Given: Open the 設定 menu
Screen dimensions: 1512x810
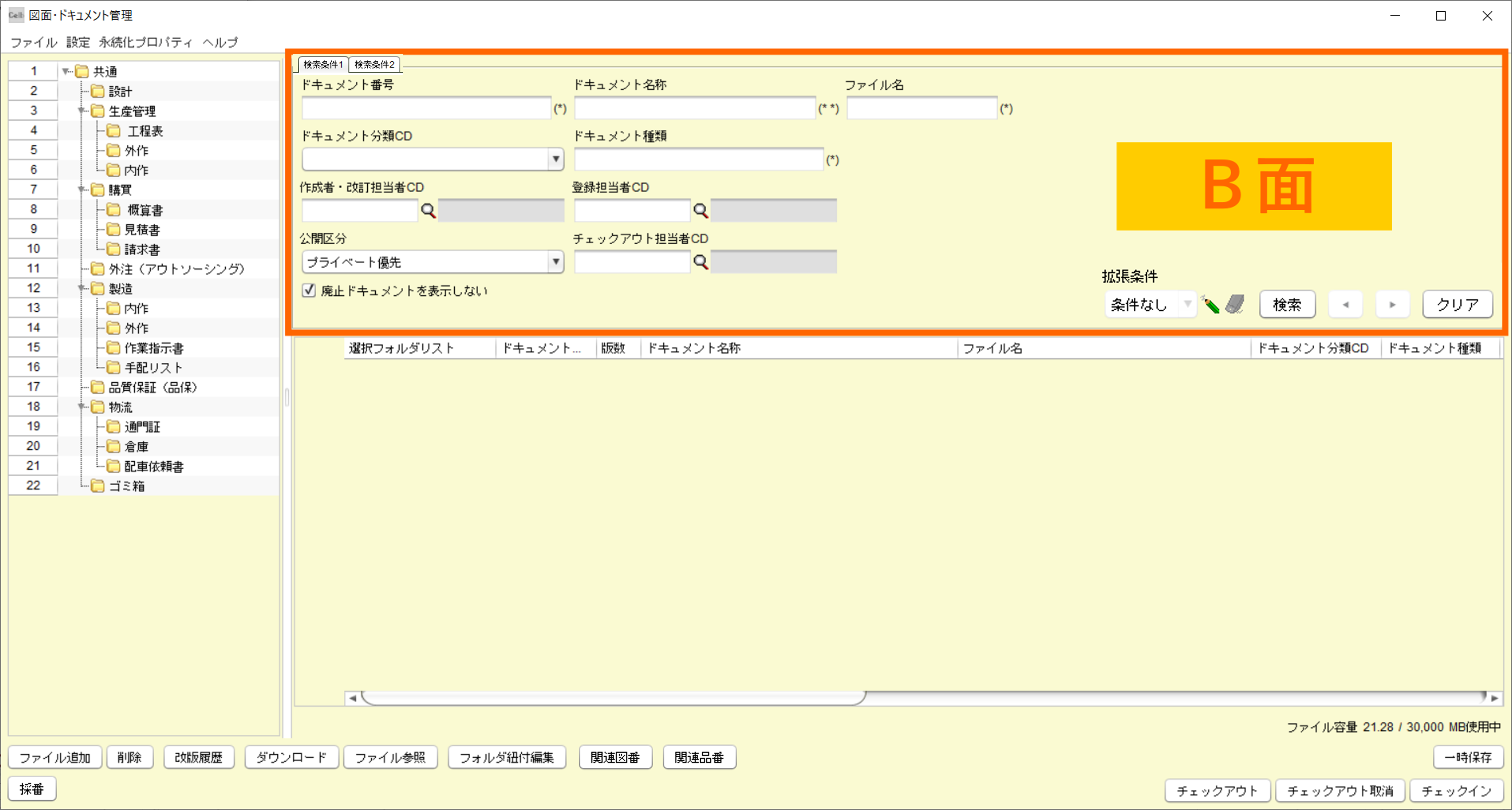Looking at the screenshot, I should point(78,42).
